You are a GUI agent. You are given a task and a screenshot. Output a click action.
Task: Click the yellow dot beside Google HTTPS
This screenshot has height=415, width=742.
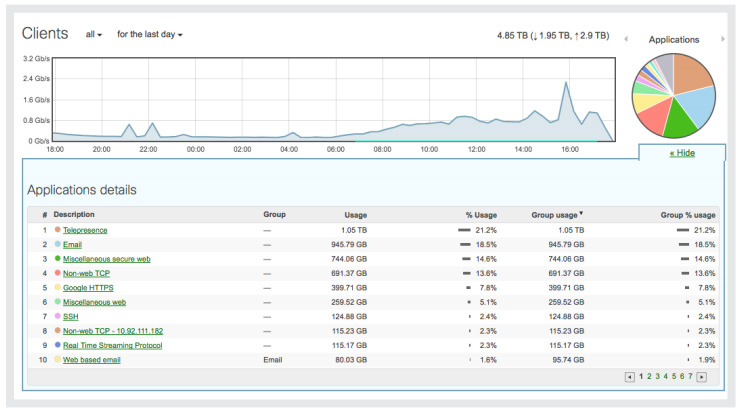tap(57, 287)
